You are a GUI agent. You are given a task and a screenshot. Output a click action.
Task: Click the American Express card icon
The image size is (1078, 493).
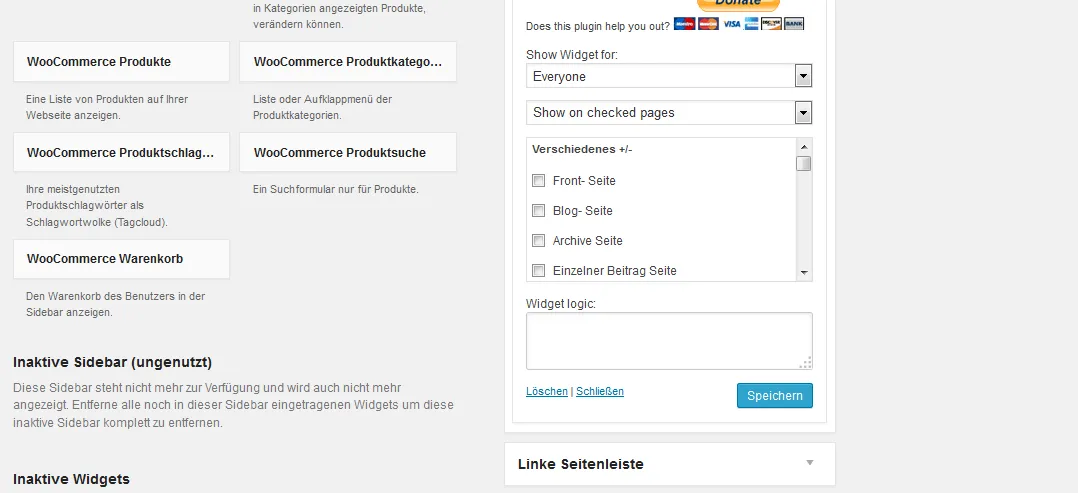(x=751, y=24)
